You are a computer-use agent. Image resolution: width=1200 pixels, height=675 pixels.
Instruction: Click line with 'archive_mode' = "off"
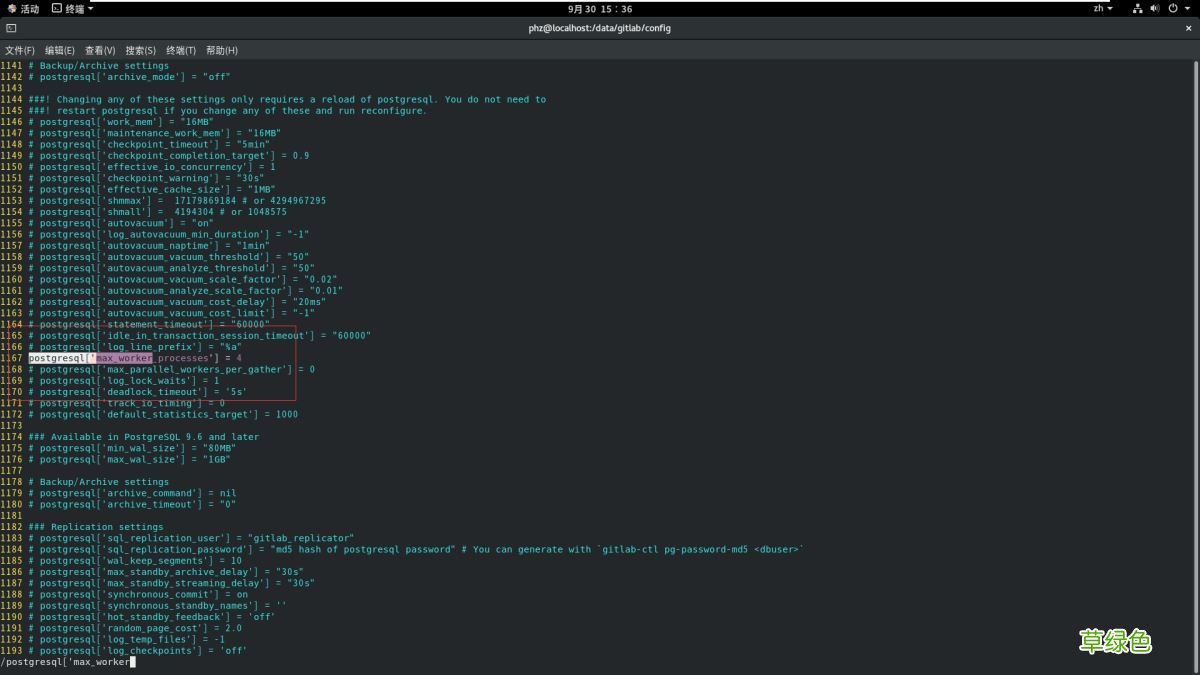tap(130, 77)
